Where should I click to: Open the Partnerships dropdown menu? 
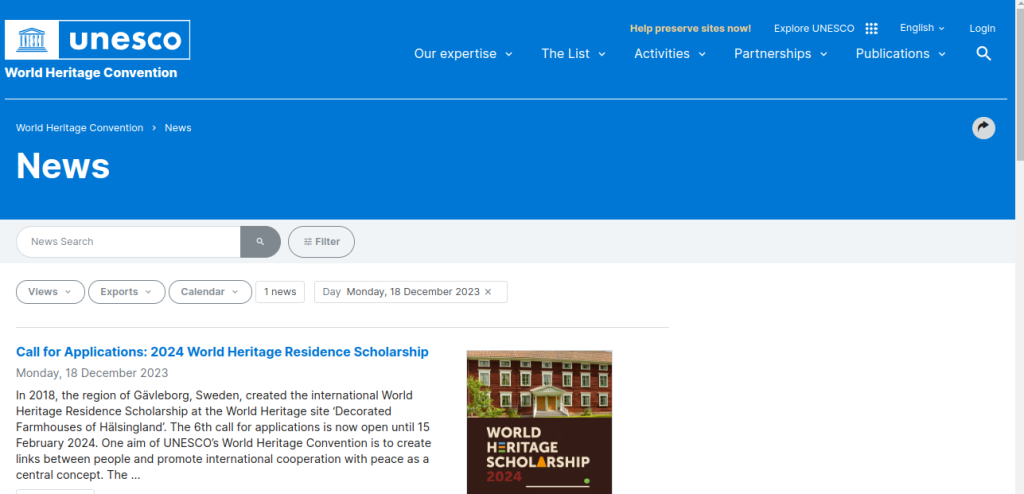click(780, 54)
